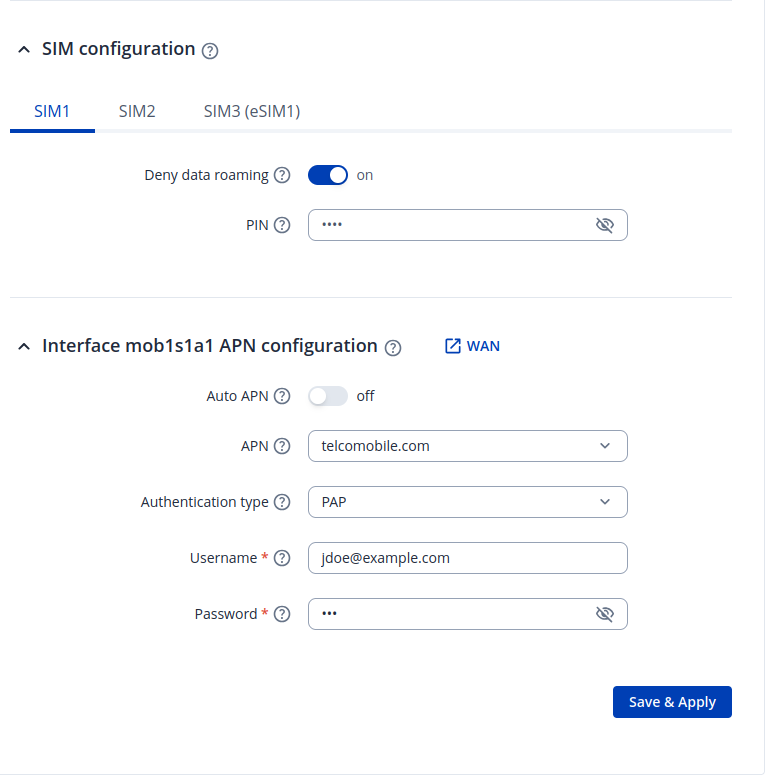Viewport: 767px width, 776px height.
Task: Open the WAN link
Action: (x=472, y=346)
